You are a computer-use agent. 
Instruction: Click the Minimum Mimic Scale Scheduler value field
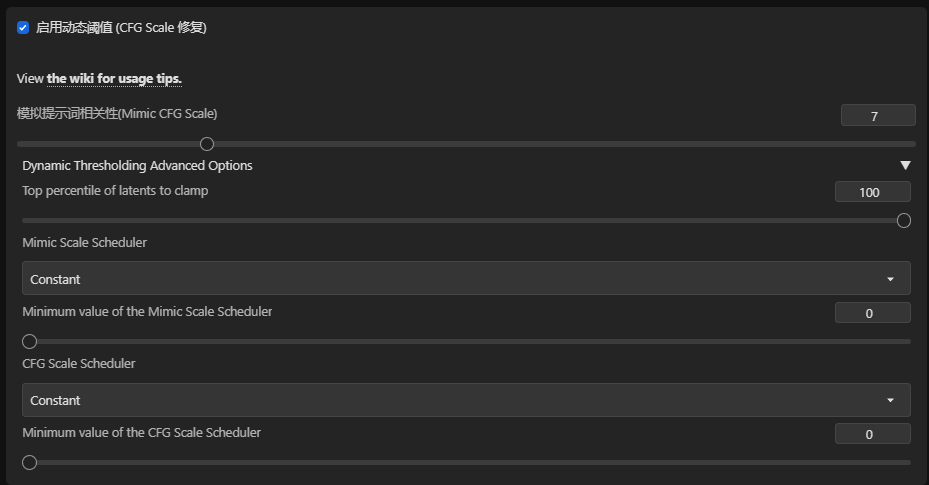[x=872, y=313]
